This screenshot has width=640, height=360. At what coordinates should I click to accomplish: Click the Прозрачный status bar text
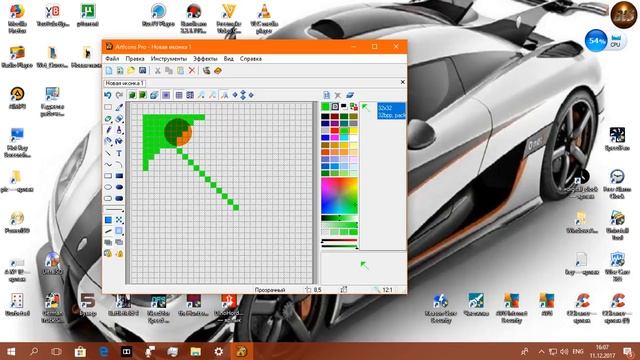coord(270,290)
